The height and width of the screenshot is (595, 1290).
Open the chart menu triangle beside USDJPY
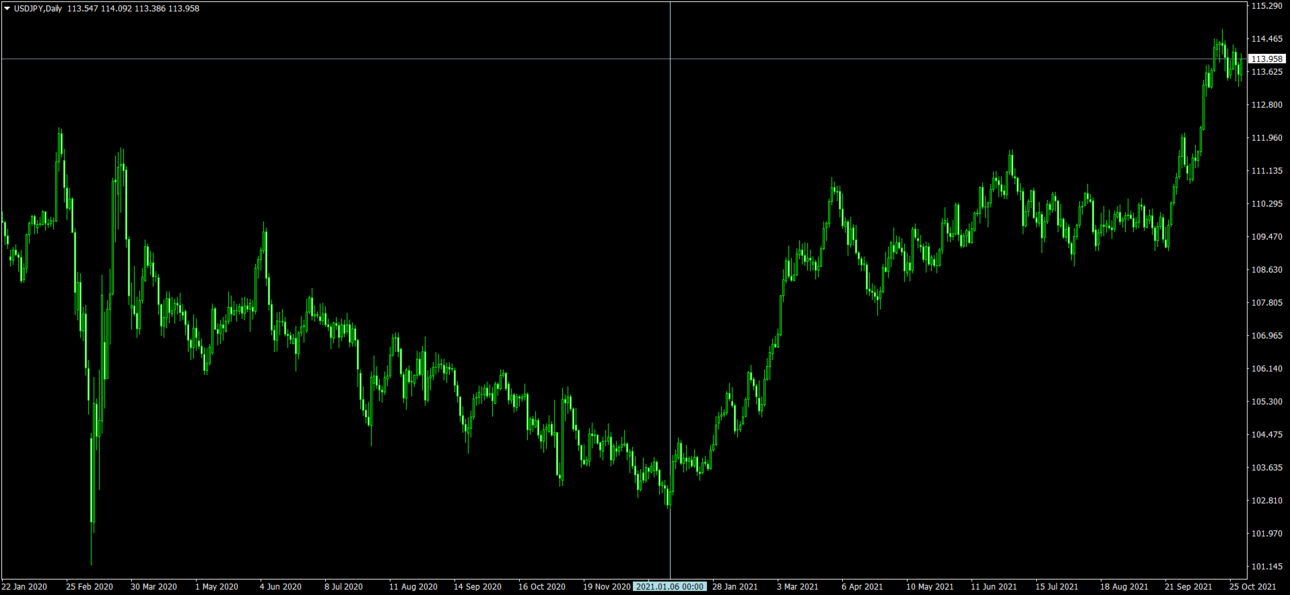[7, 9]
